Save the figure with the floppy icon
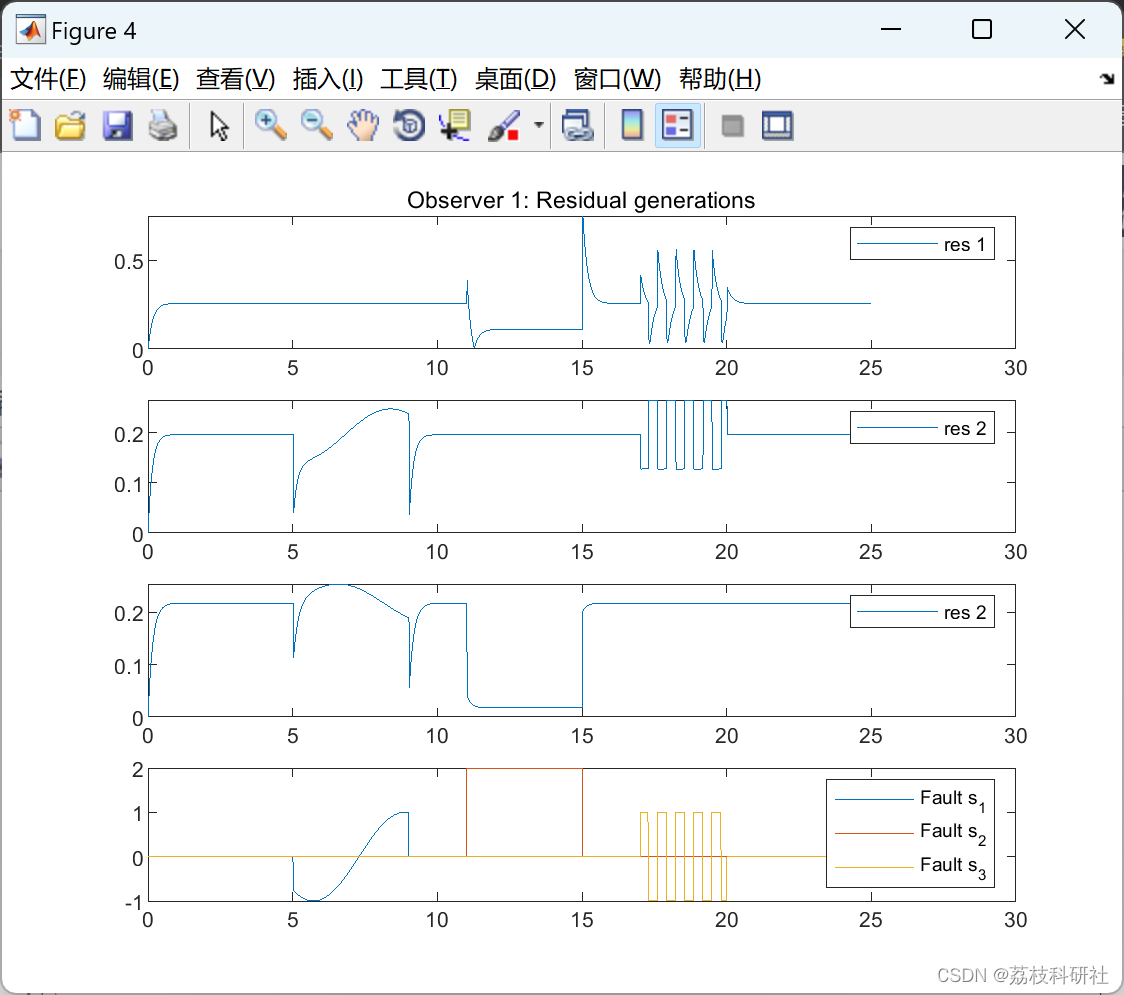This screenshot has height=995, width=1124. [x=117, y=125]
